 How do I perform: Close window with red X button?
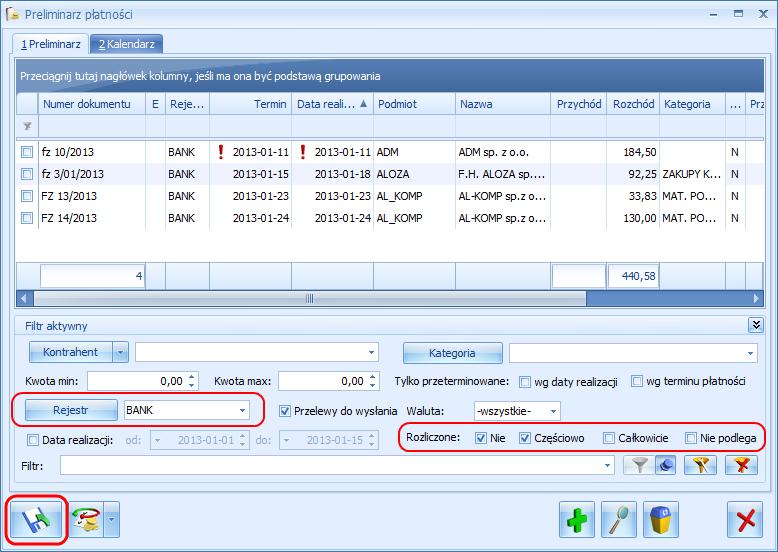coord(745,520)
